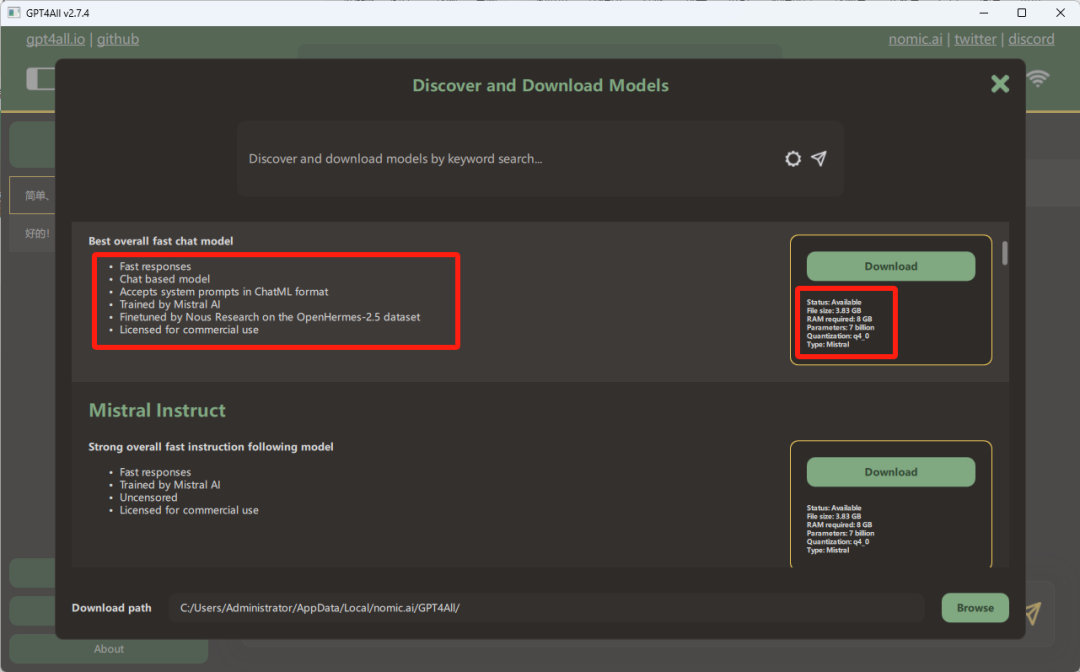
Task: Click the model list vertical scrollbar
Action: click(x=1005, y=253)
